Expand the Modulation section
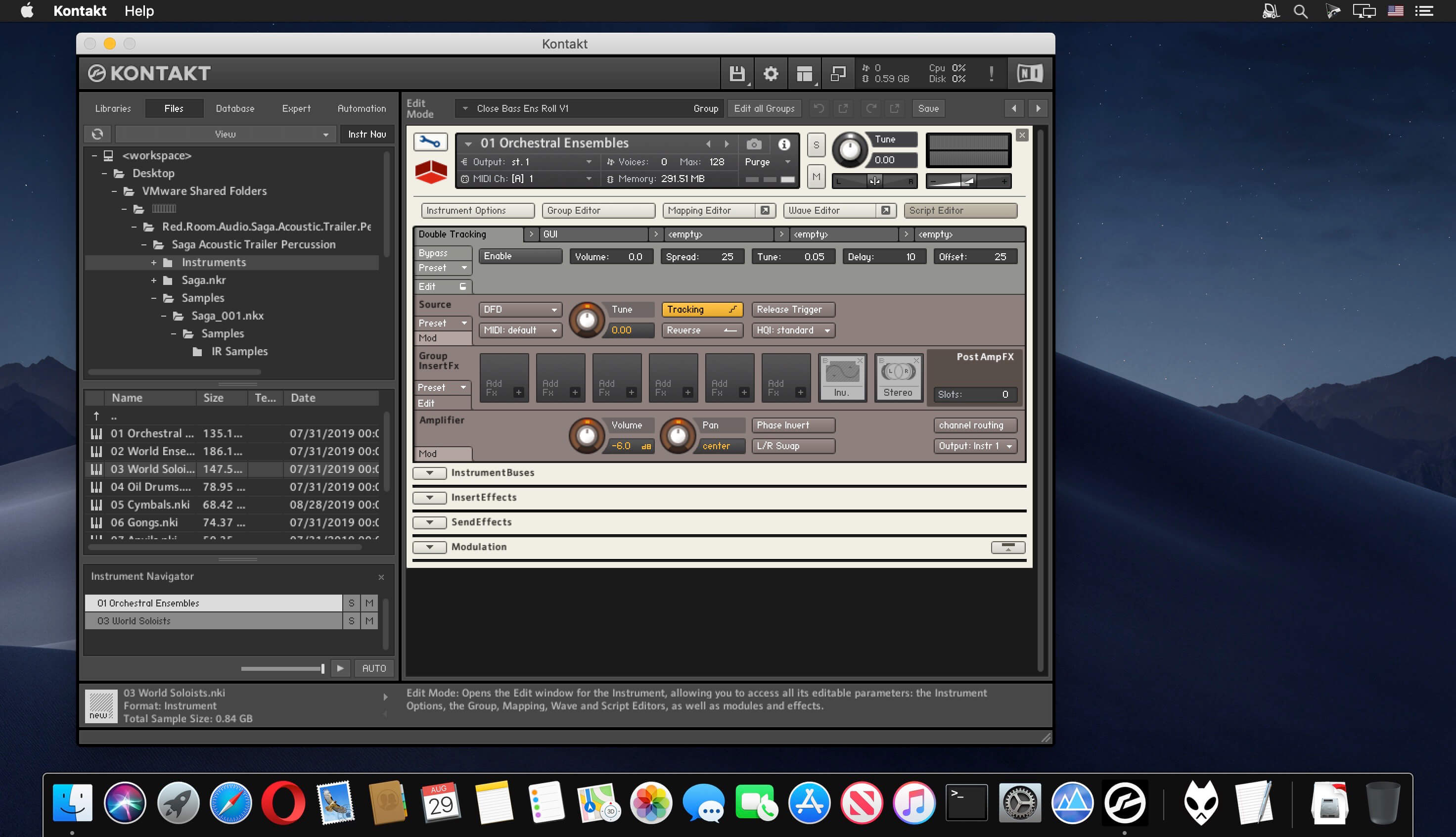Image resolution: width=1456 pixels, height=837 pixels. point(429,547)
